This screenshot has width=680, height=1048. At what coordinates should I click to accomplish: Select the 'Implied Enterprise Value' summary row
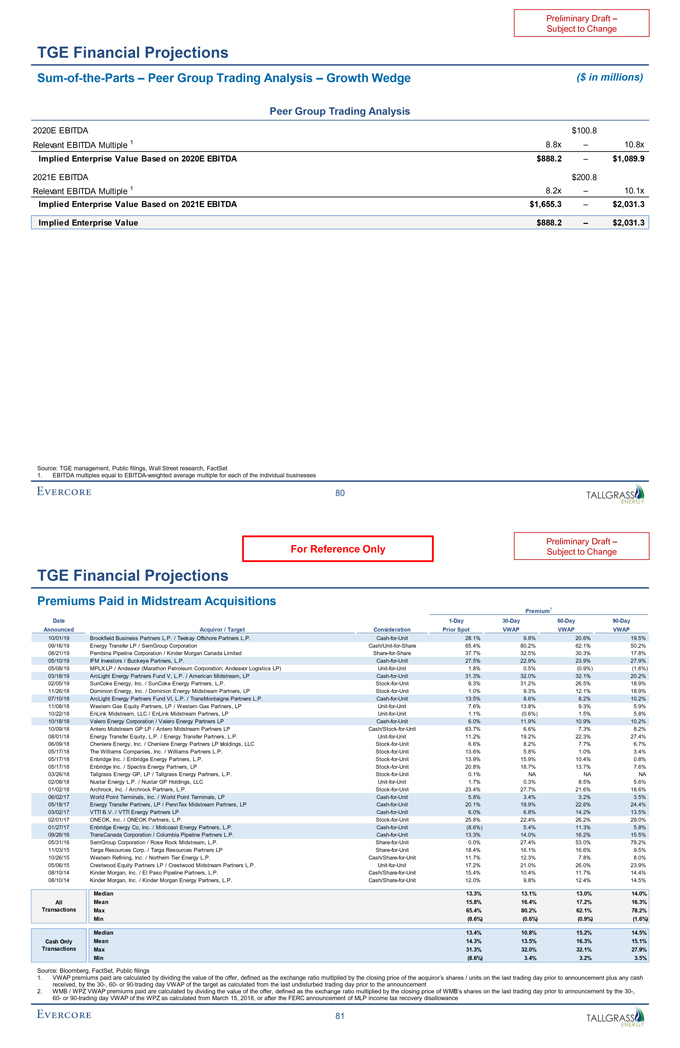(x=339, y=222)
